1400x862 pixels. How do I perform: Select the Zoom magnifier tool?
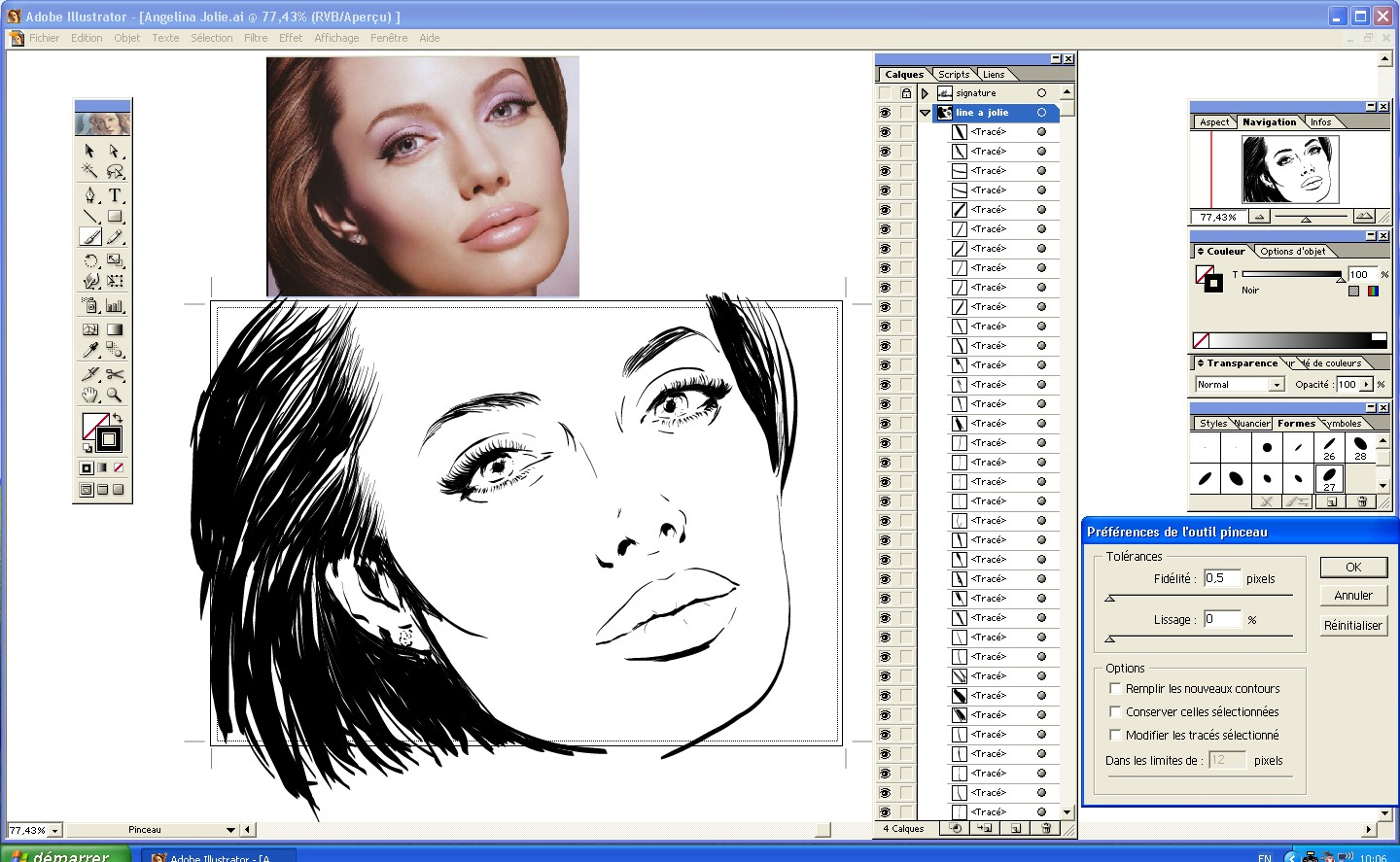coord(115,395)
